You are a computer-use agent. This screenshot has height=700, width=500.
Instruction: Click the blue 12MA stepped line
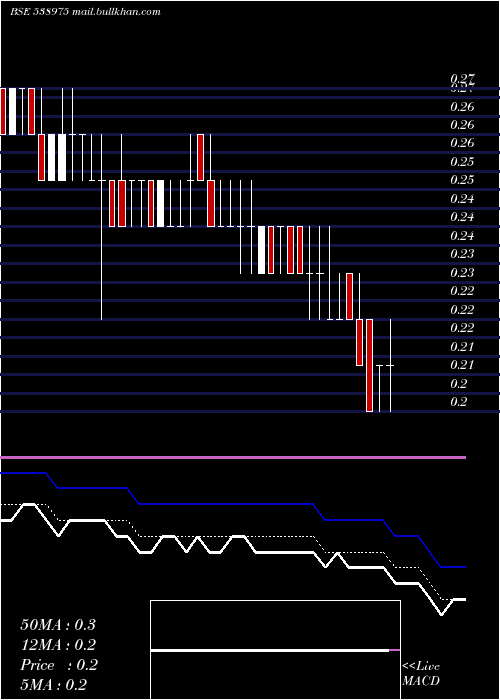pyautogui.click(x=233, y=504)
